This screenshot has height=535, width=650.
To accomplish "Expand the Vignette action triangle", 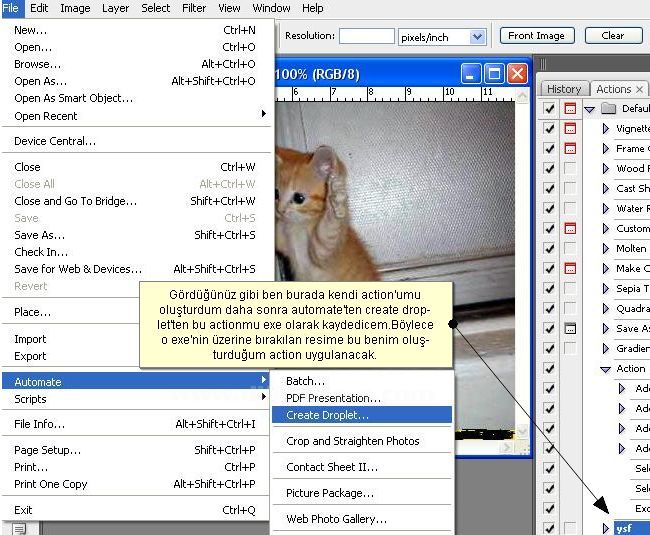I will [606, 128].
